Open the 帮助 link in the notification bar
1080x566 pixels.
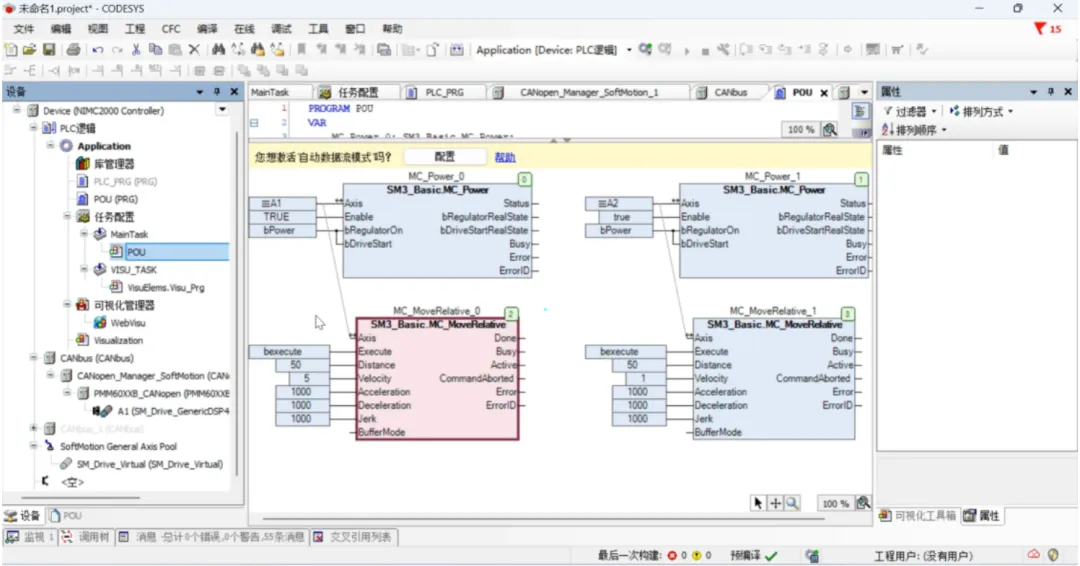click(505, 158)
